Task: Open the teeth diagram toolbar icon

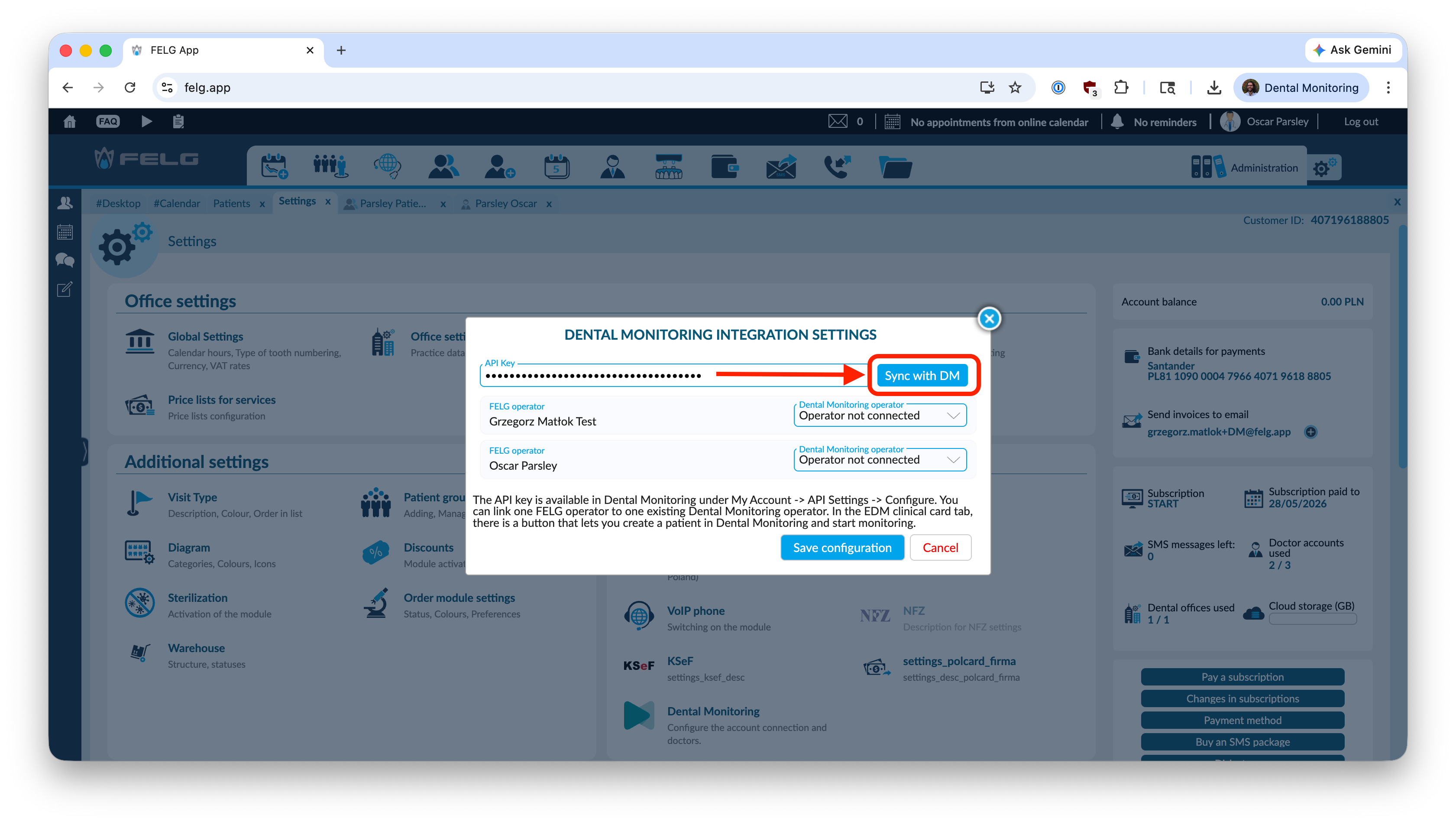Action: [669, 166]
